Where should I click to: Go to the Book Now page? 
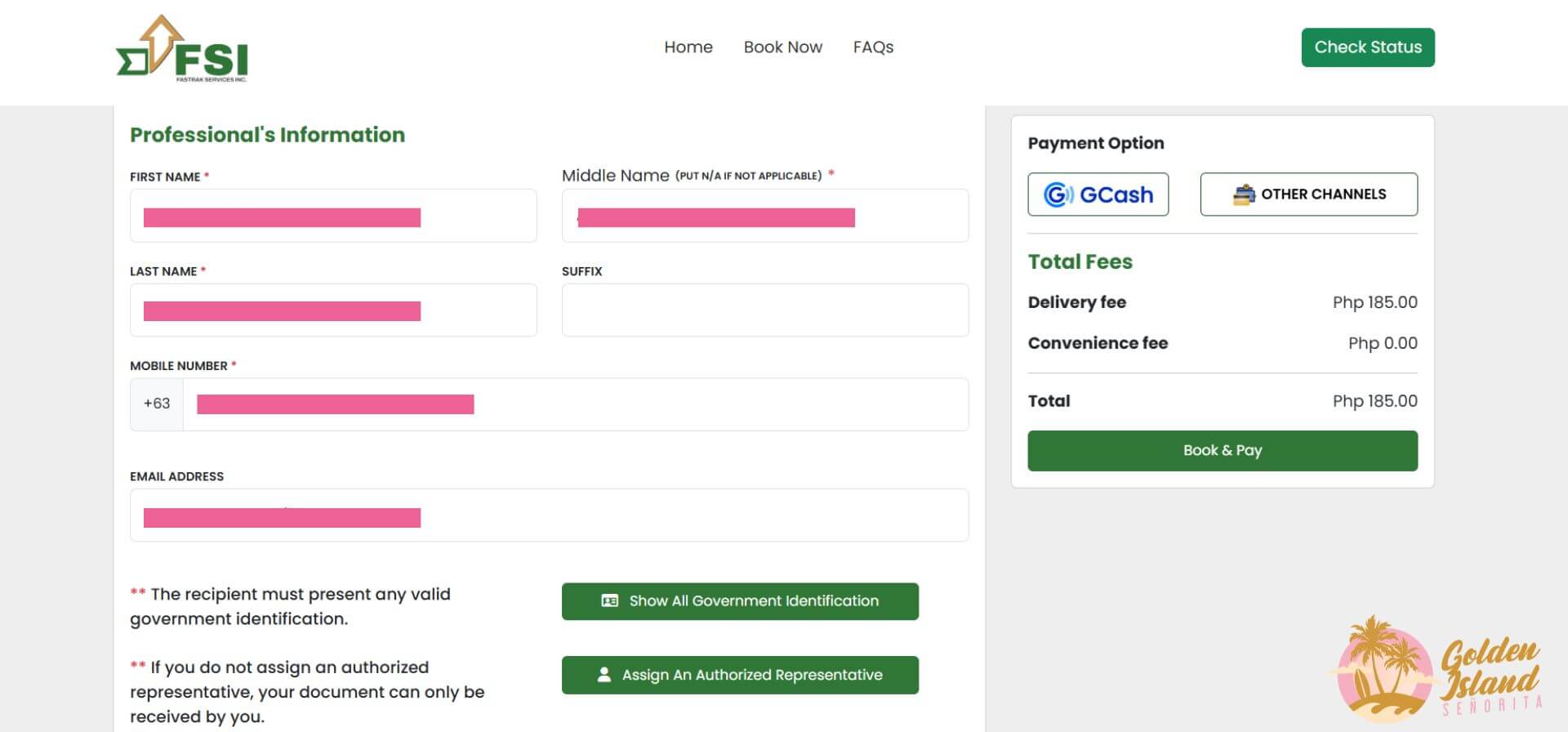point(782,47)
